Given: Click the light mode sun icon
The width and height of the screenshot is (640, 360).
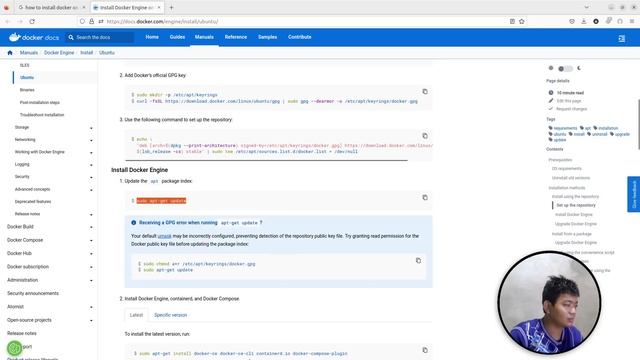Looking at the screenshot, I should tap(551, 68).
